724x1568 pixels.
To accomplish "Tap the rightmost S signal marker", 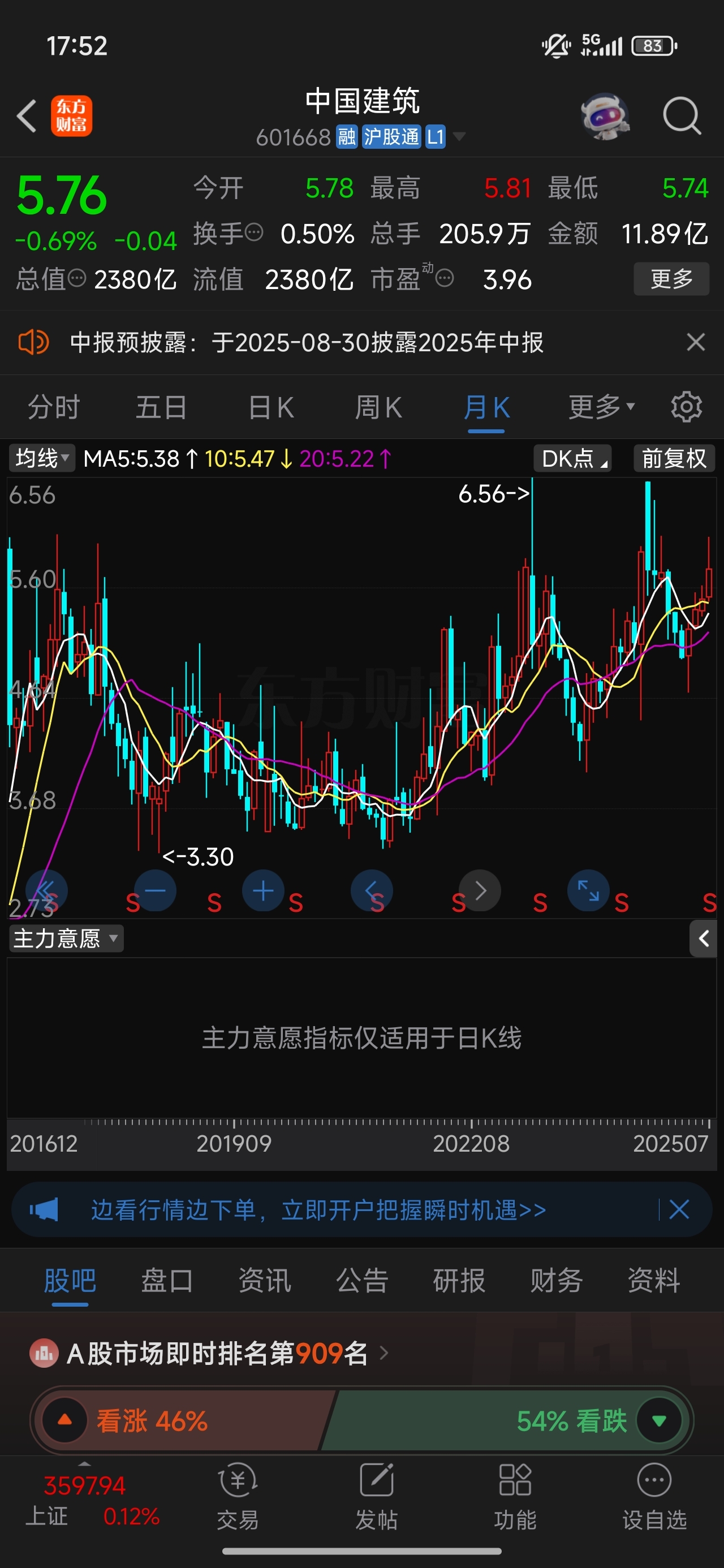I will [709, 903].
